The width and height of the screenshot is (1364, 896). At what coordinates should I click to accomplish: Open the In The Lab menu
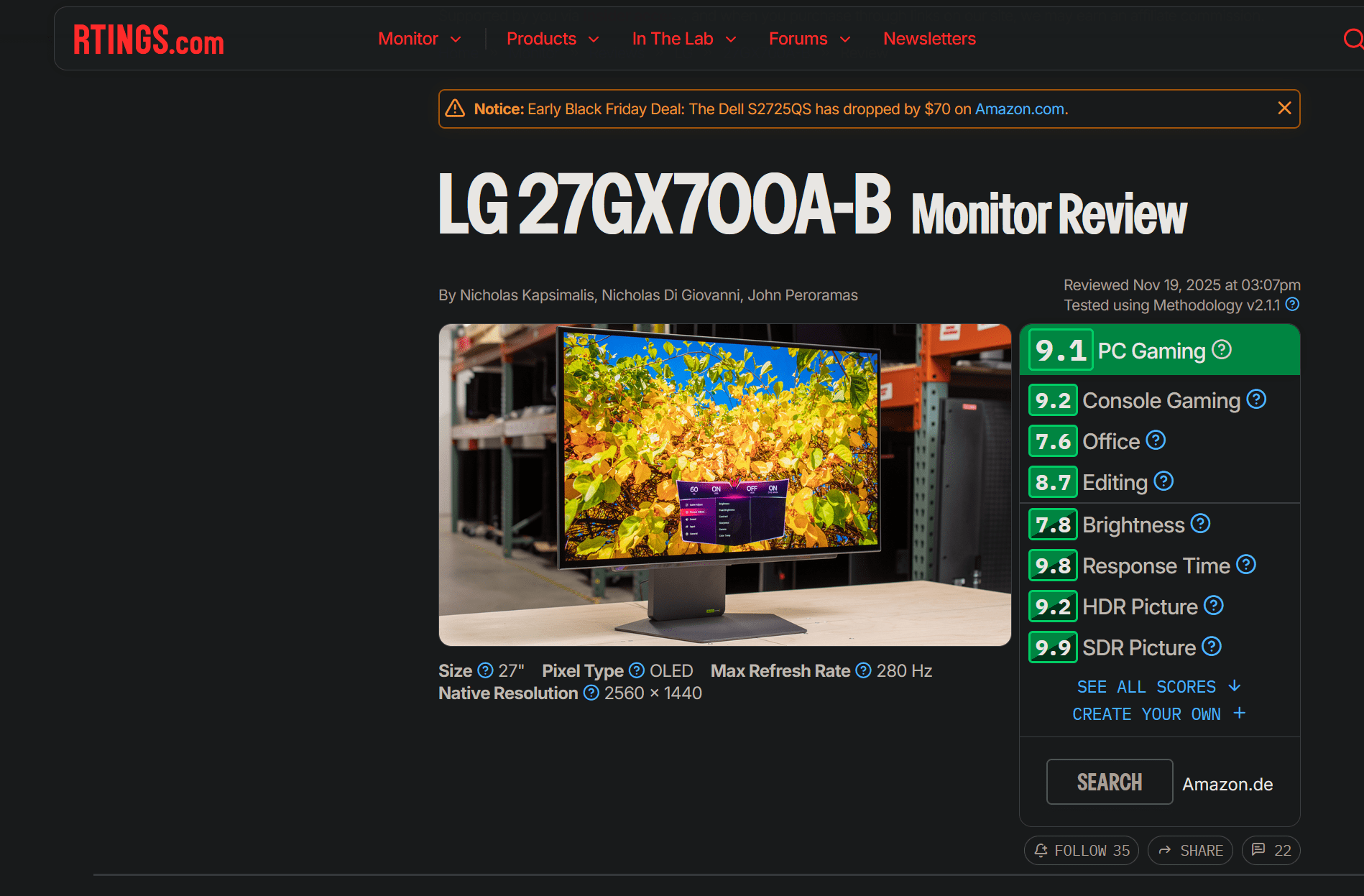tap(673, 39)
